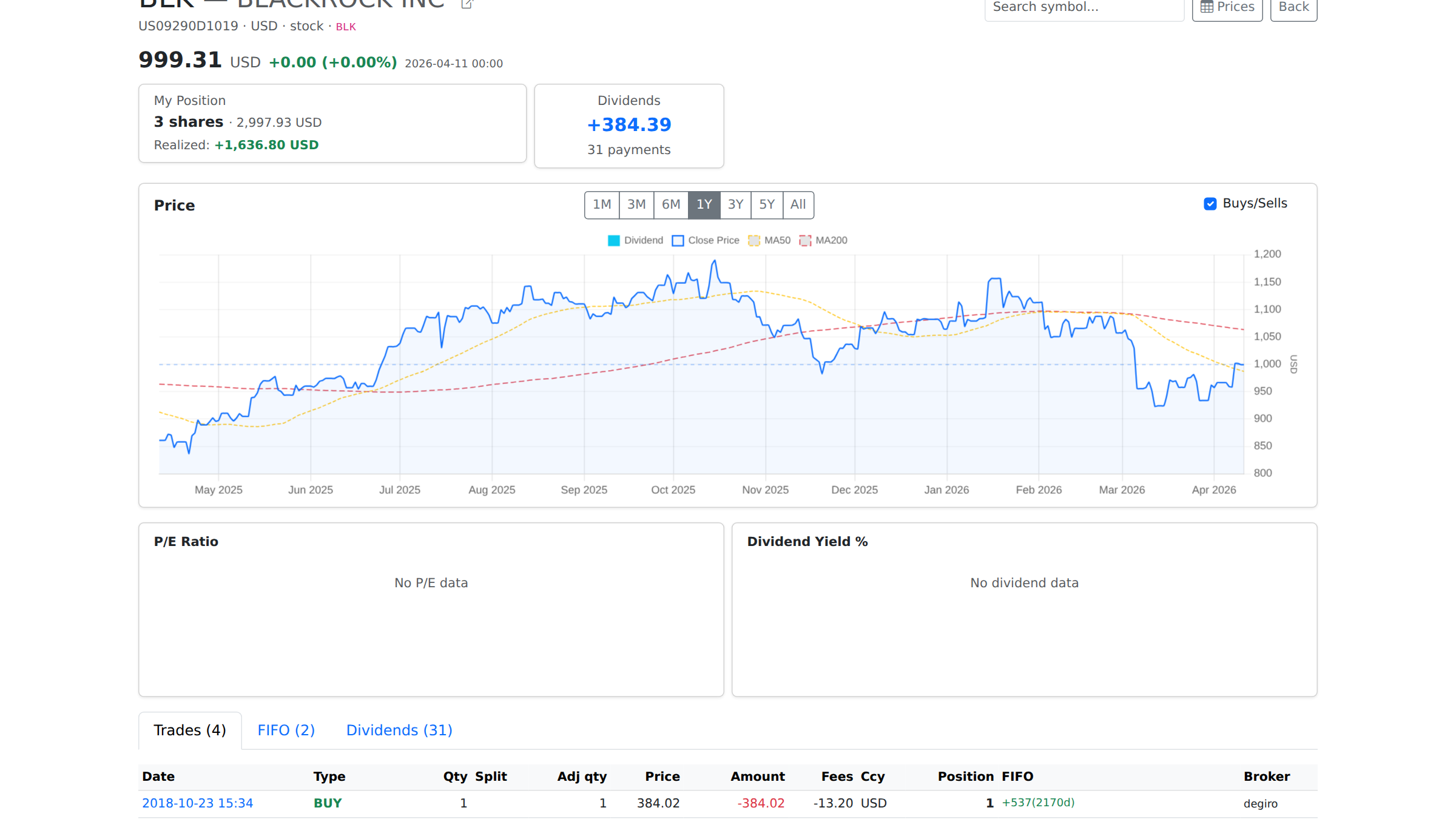Open the Dividends (31) tab
The image size is (1456, 819).
[x=399, y=730]
